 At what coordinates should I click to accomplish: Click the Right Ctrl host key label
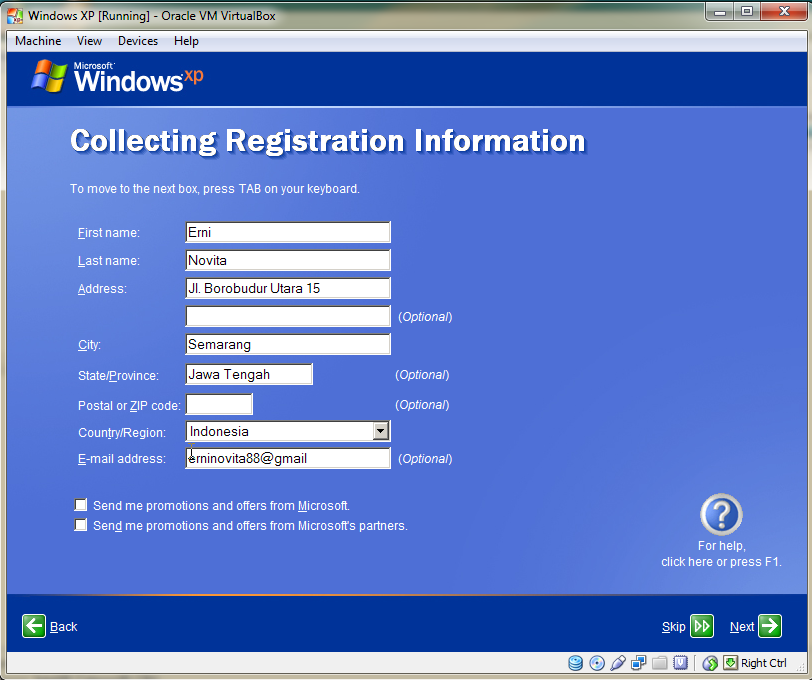click(763, 663)
